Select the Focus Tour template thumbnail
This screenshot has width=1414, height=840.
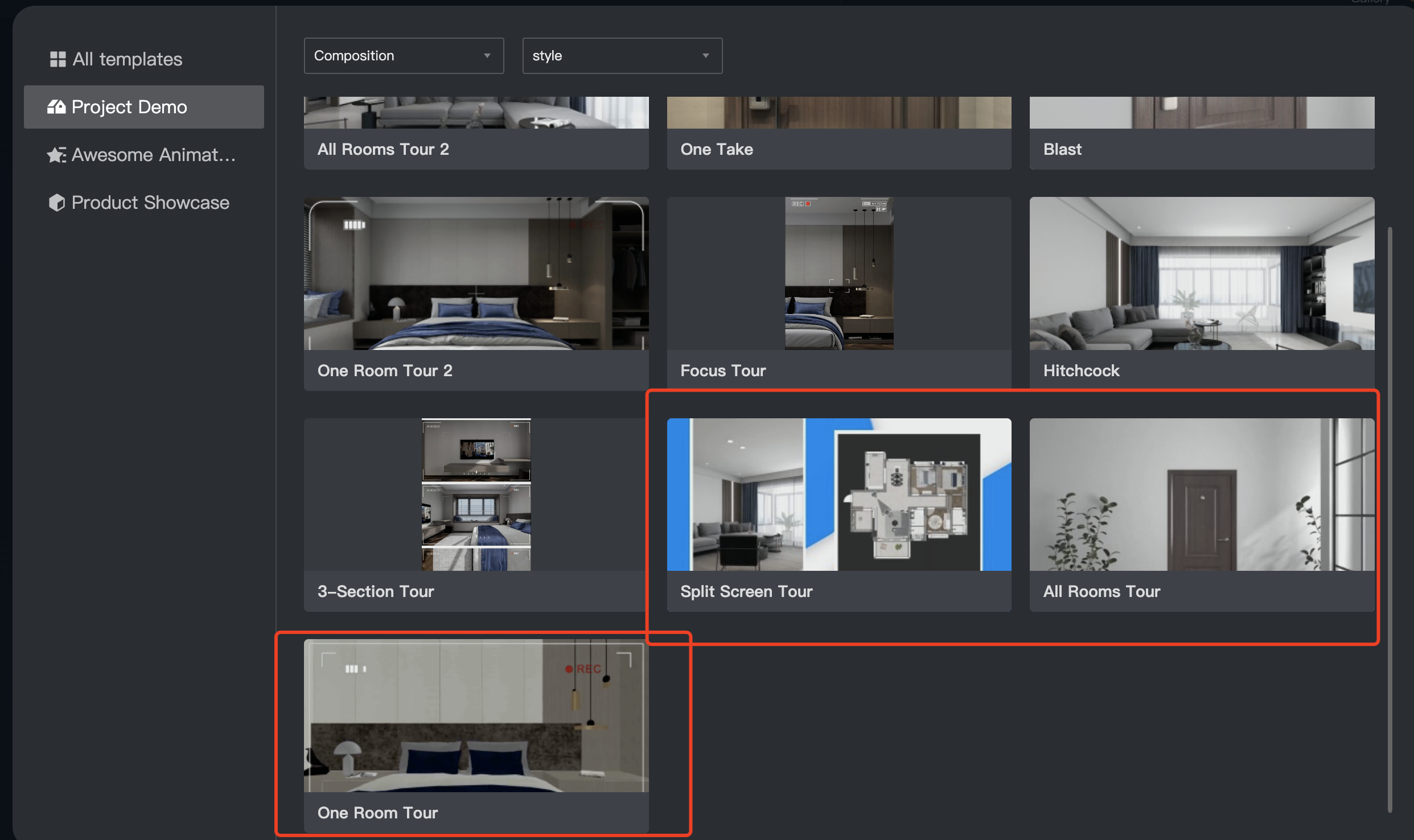[x=838, y=273]
